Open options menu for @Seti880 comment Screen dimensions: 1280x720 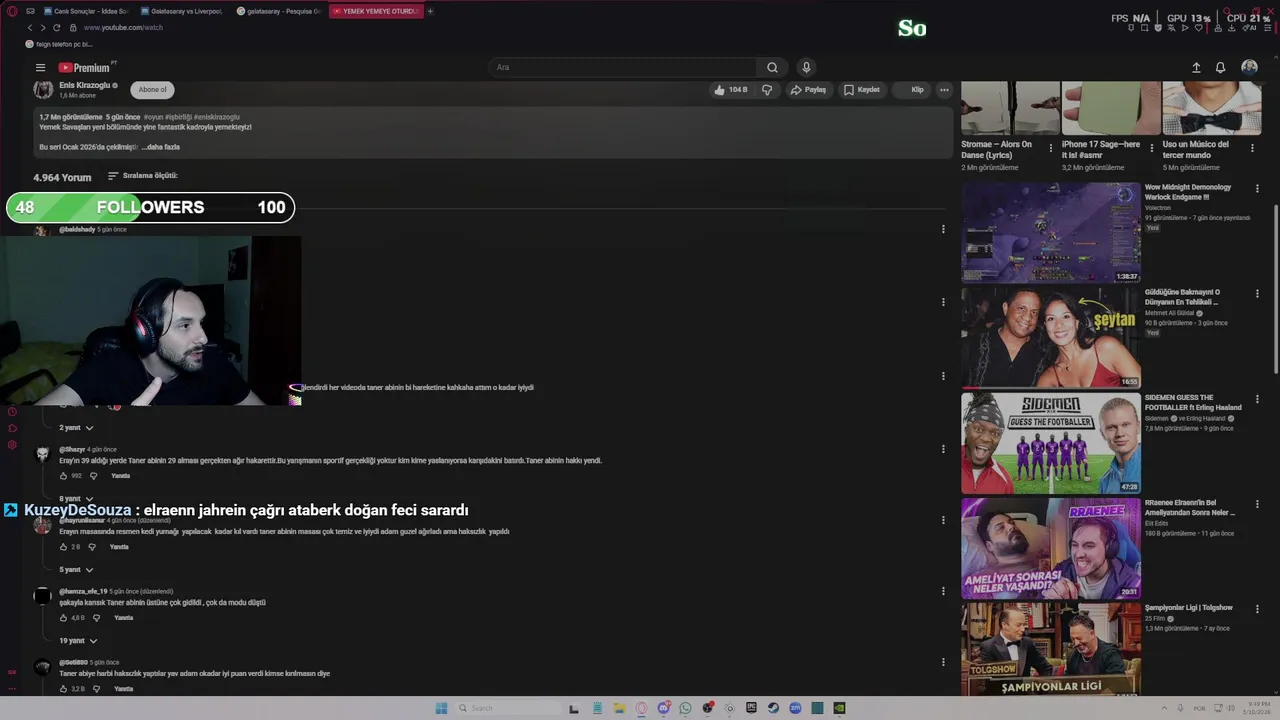[943, 662]
